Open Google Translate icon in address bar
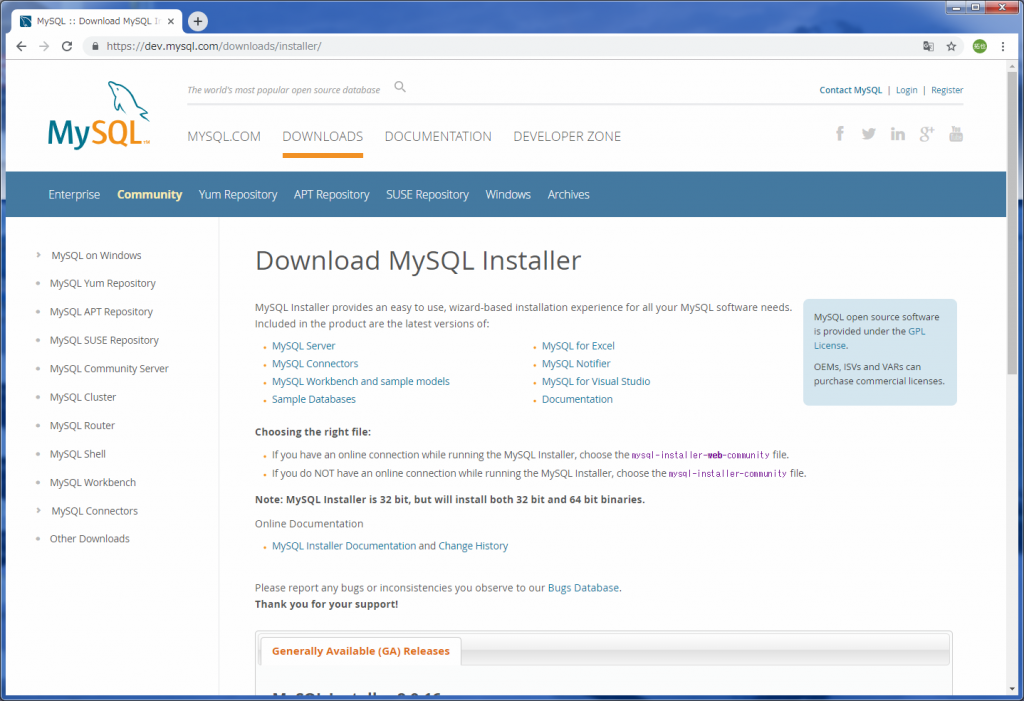 tap(928, 46)
